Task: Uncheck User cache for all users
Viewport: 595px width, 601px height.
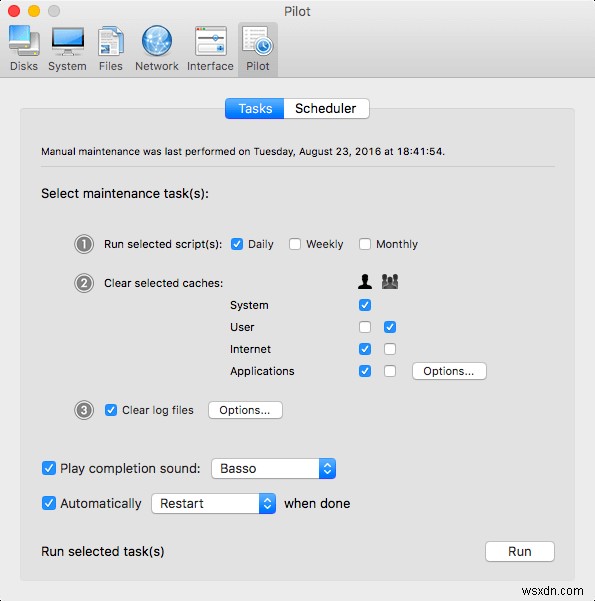Action: pos(390,327)
